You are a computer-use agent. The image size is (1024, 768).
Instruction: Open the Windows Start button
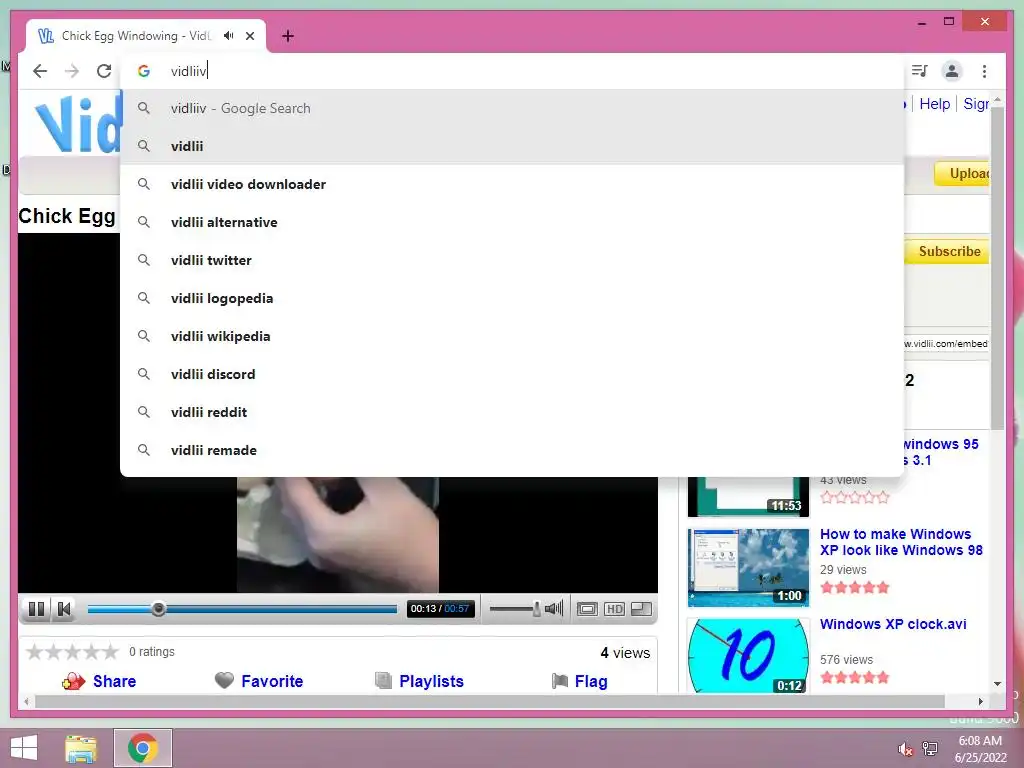coord(24,748)
